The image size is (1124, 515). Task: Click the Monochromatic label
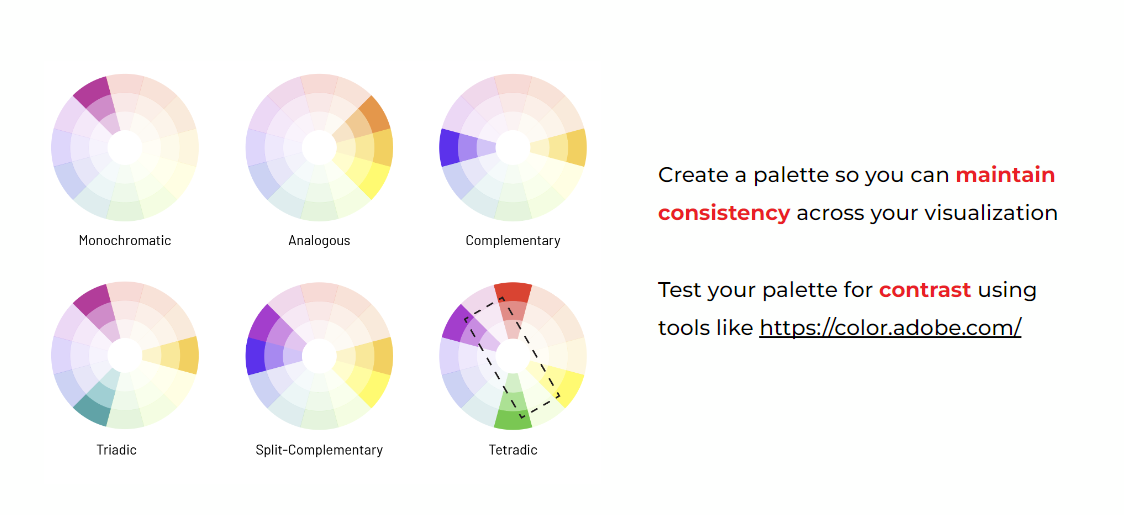125,240
